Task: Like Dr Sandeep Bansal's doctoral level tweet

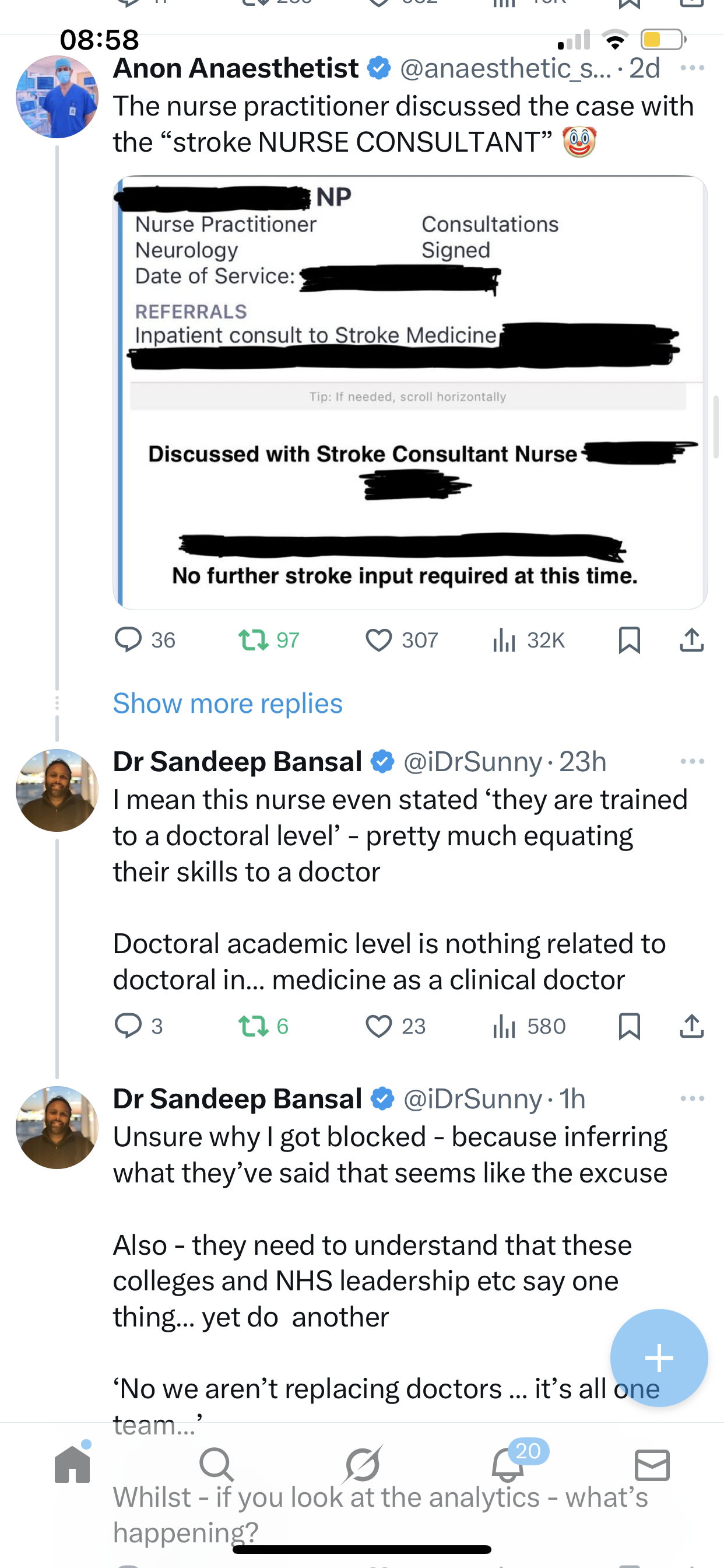Action: click(378, 1025)
